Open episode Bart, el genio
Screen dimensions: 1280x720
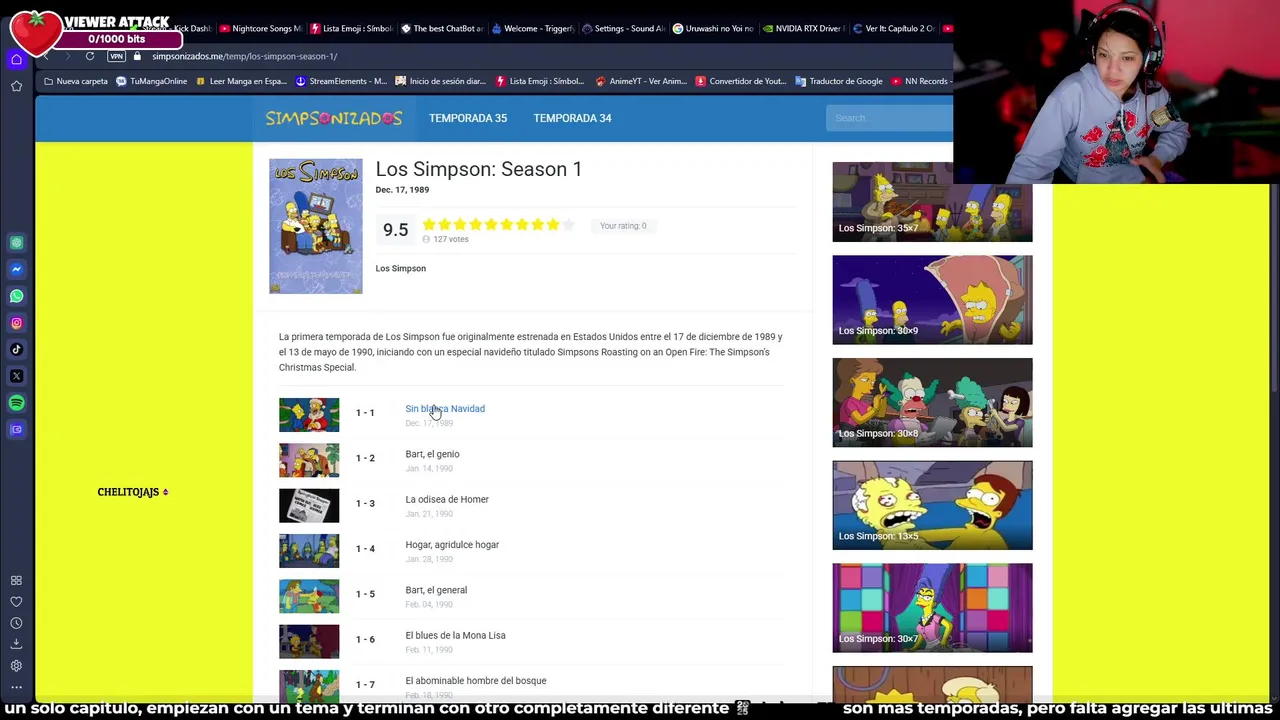point(432,454)
